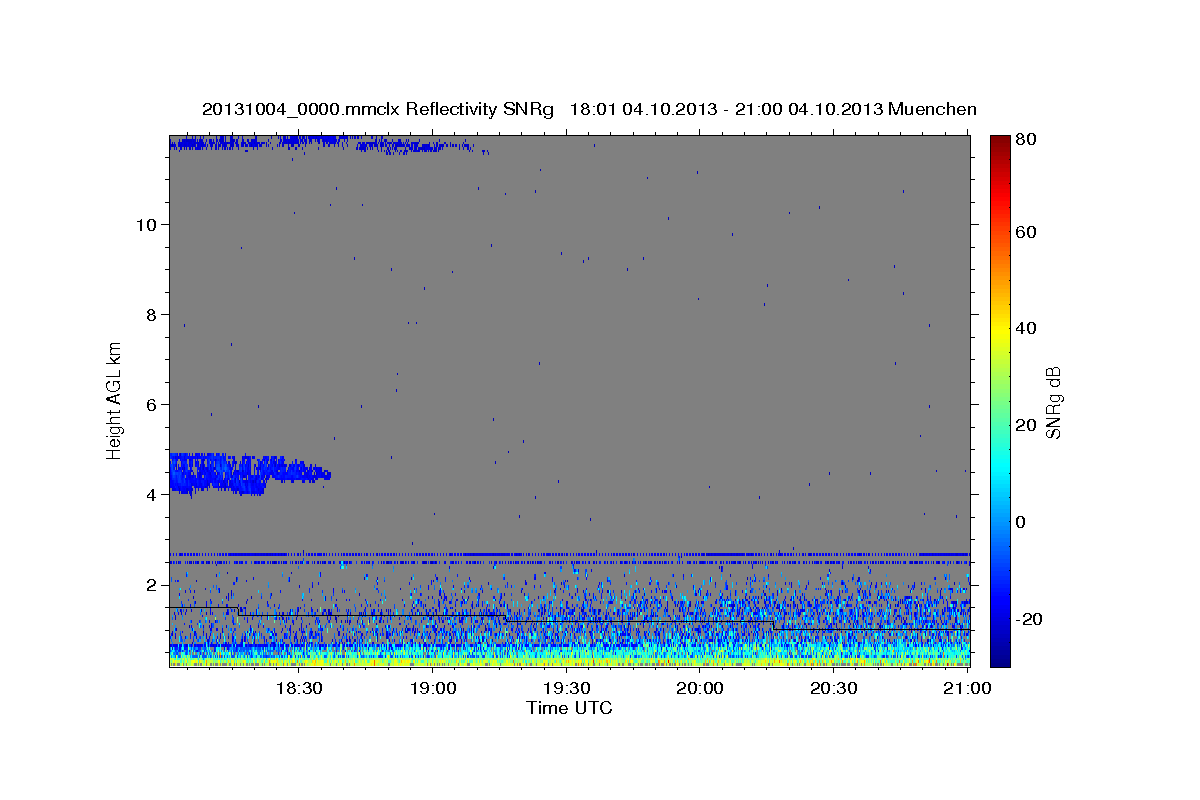Image resolution: width=1200 pixels, height=800 pixels.
Task: Click the plot title text starting 20131004_0000.mmclx
Action: [x=589, y=109]
